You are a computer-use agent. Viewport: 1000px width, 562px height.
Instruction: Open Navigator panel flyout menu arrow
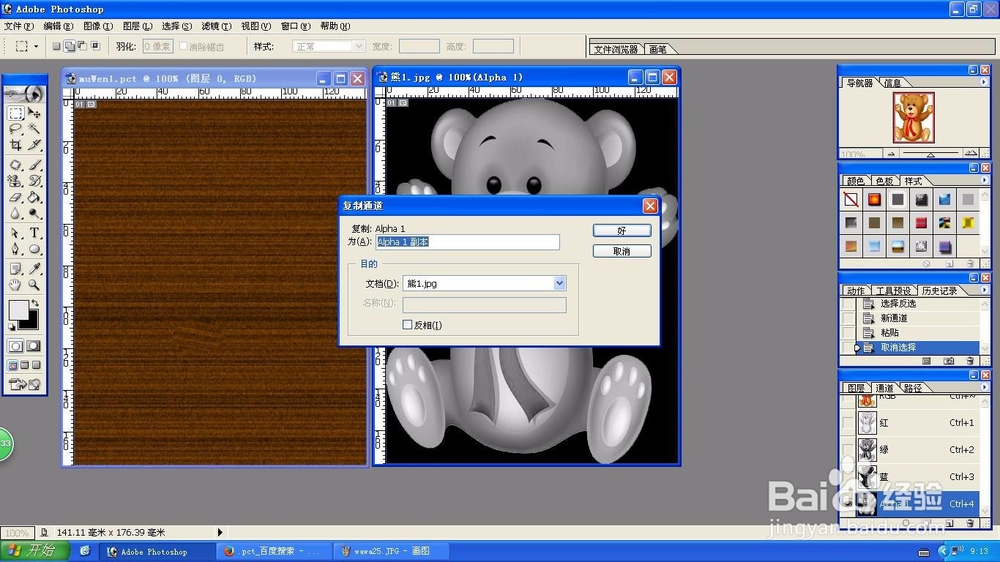tap(983, 82)
